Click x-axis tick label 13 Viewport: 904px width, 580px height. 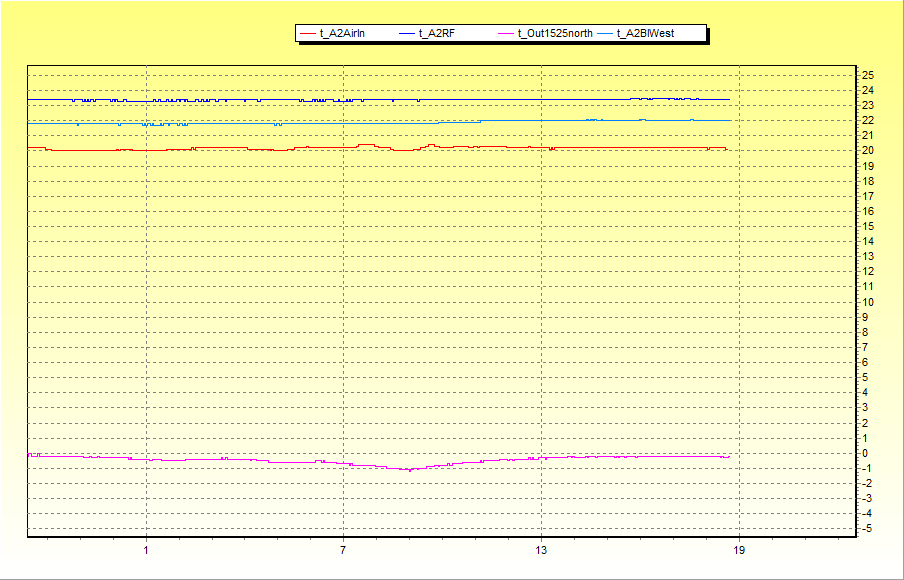click(x=541, y=551)
